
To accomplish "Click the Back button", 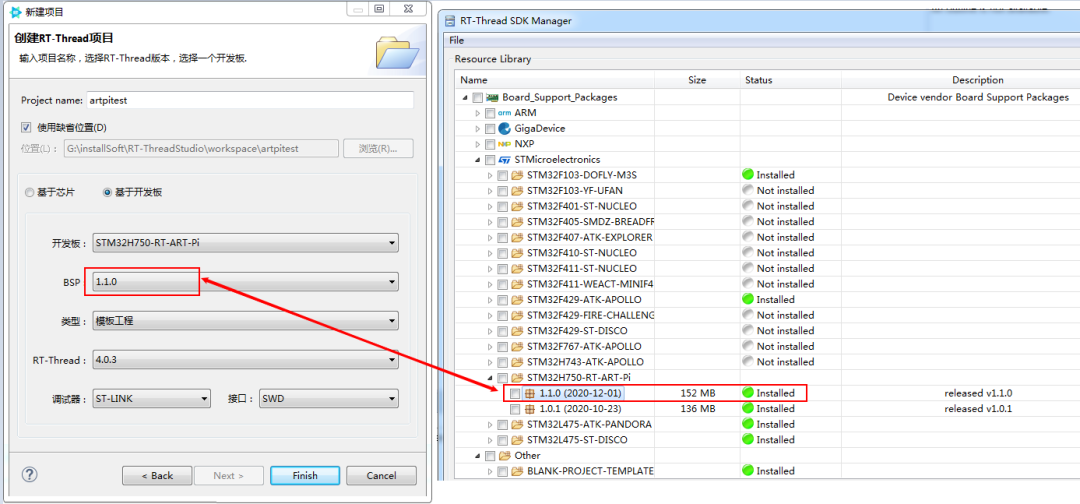I will click(x=157, y=476).
